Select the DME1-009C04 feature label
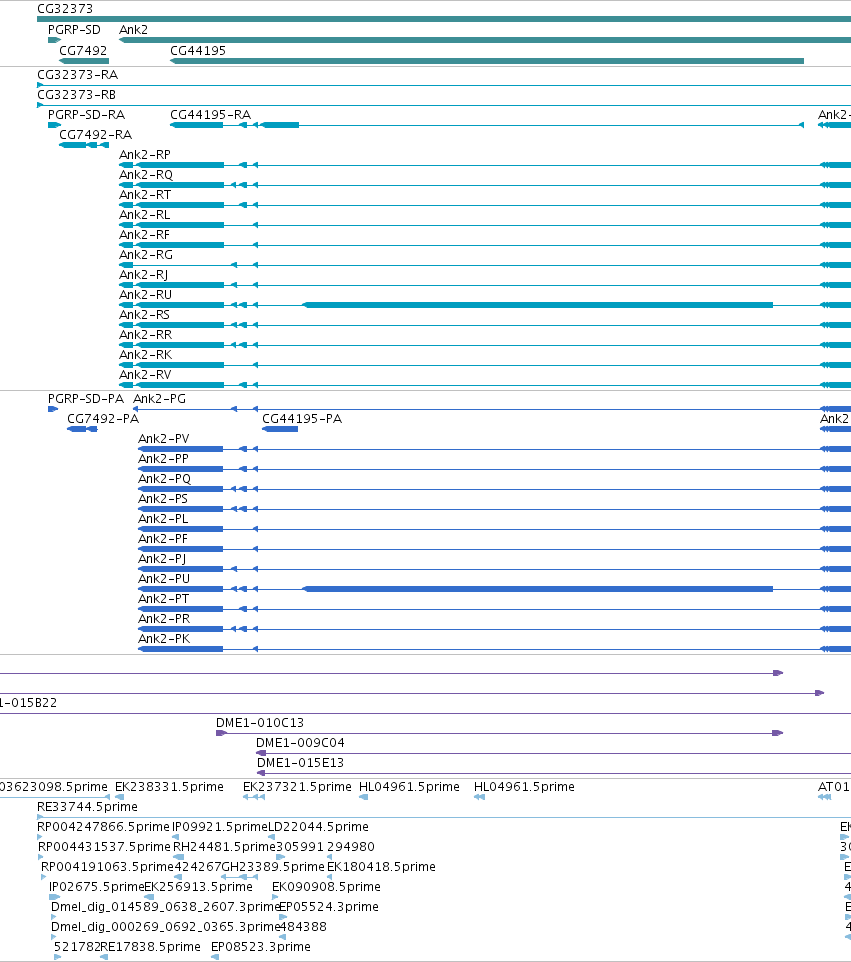Viewport: 851px width, 962px height. click(x=301, y=743)
